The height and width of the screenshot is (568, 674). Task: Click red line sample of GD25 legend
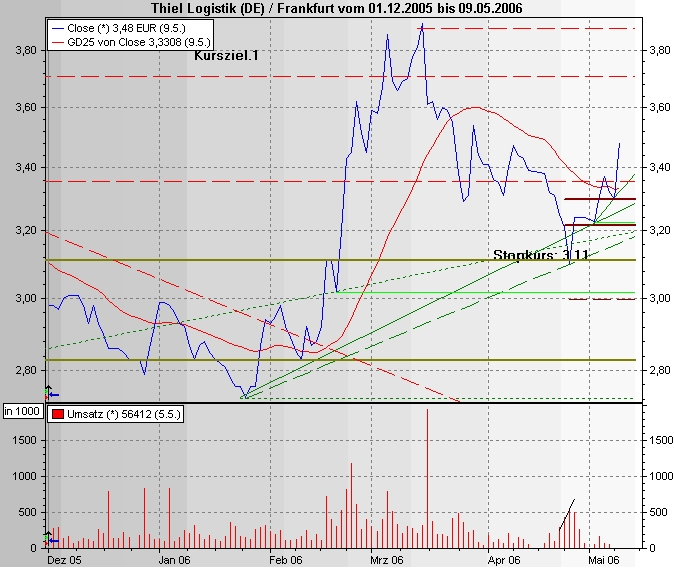point(58,42)
